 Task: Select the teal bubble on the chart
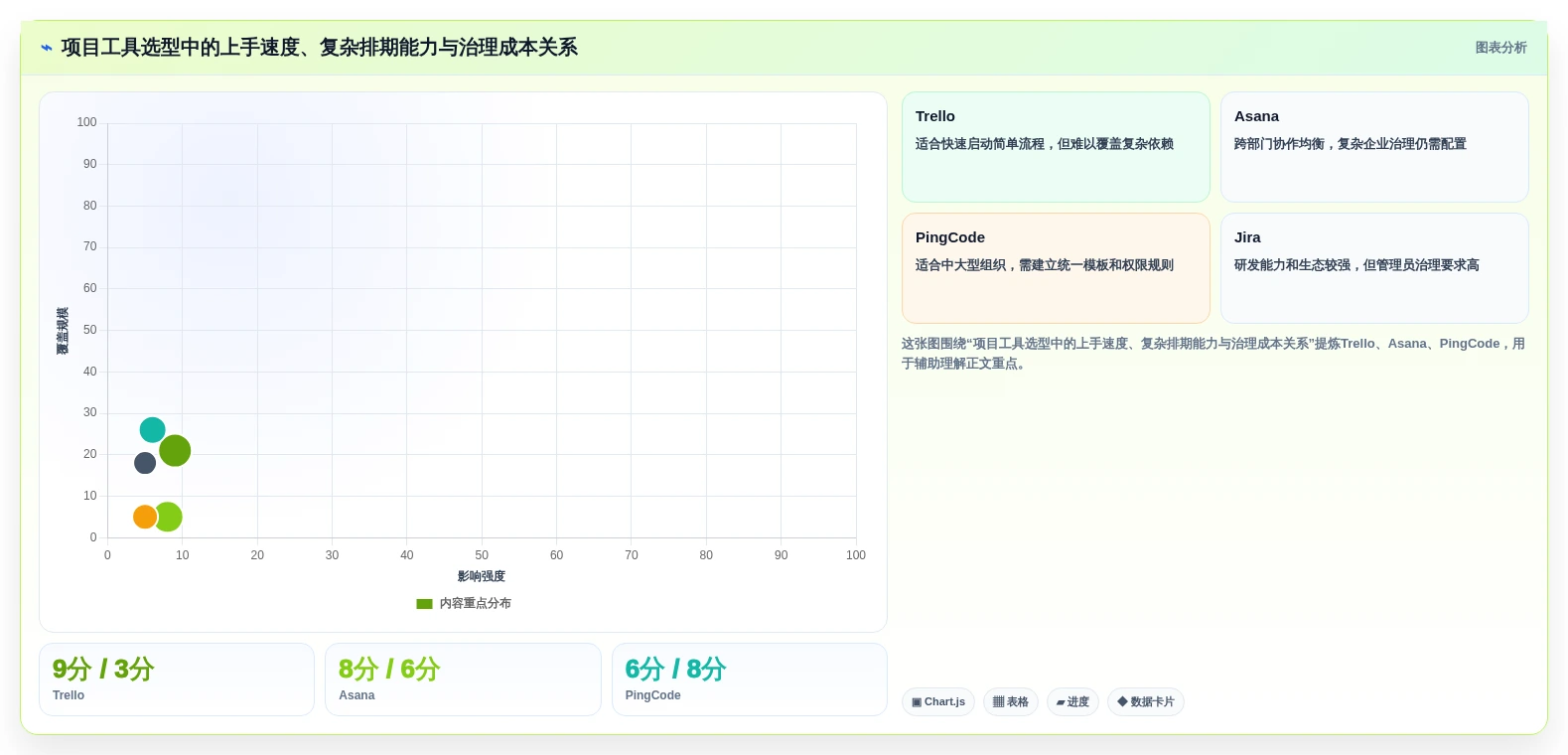click(x=152, y=430)
